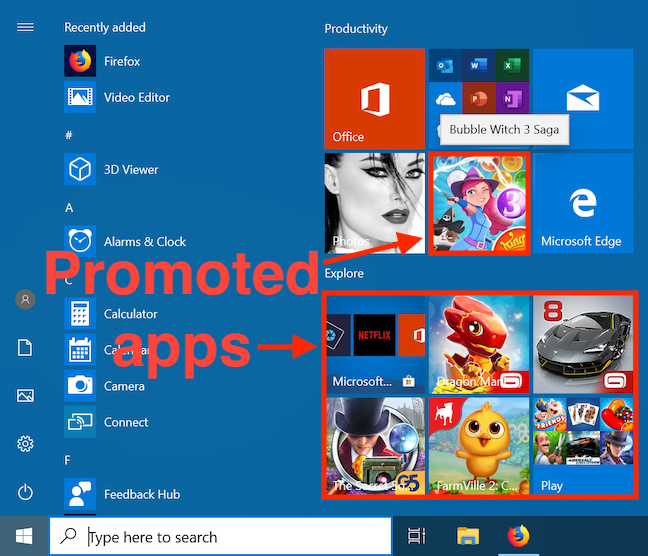Open the Microsoft Edge tile

[x=582, y=203]
